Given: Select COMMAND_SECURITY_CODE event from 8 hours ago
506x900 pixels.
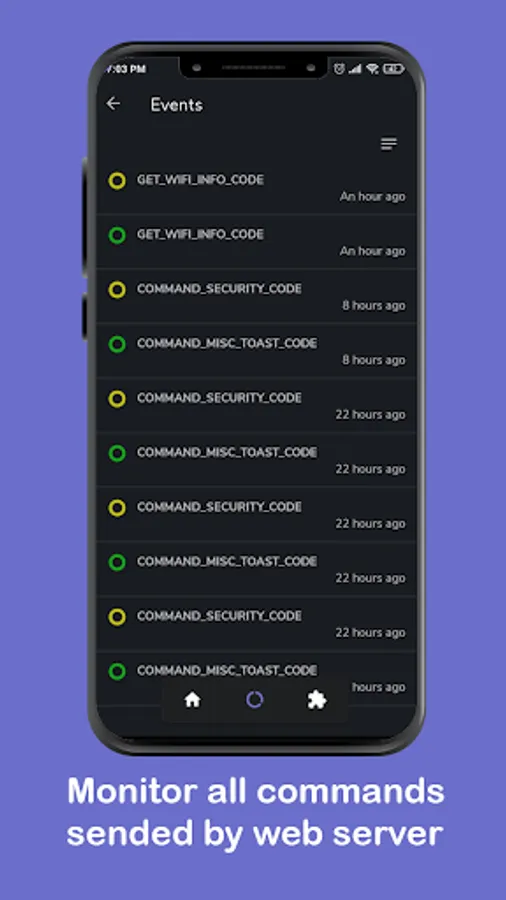Looking at the screenshot, I should [x=256, y=297].
